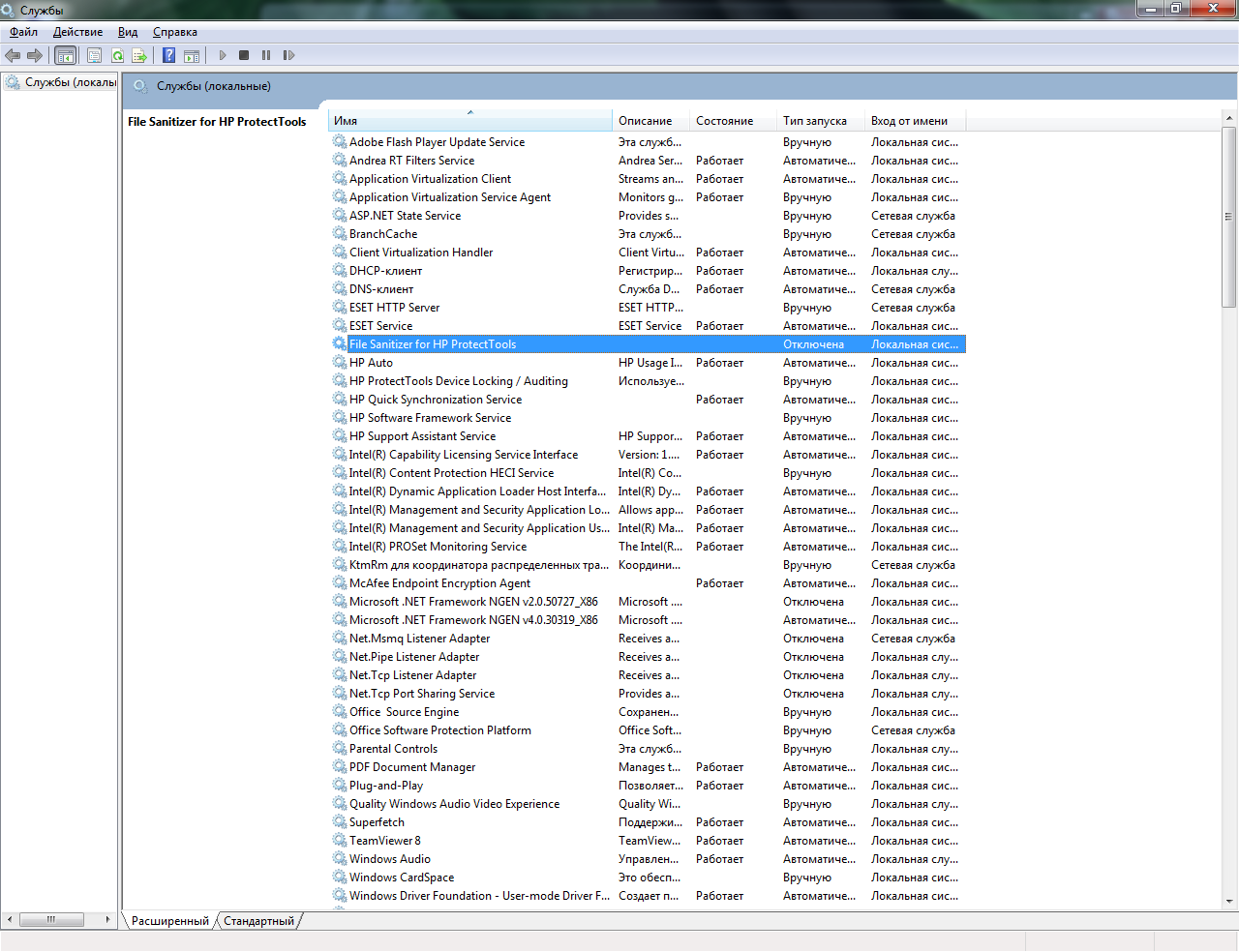Click the Stop service square icon
This screenshot has width=1239, height=952.
coord(244,55)
